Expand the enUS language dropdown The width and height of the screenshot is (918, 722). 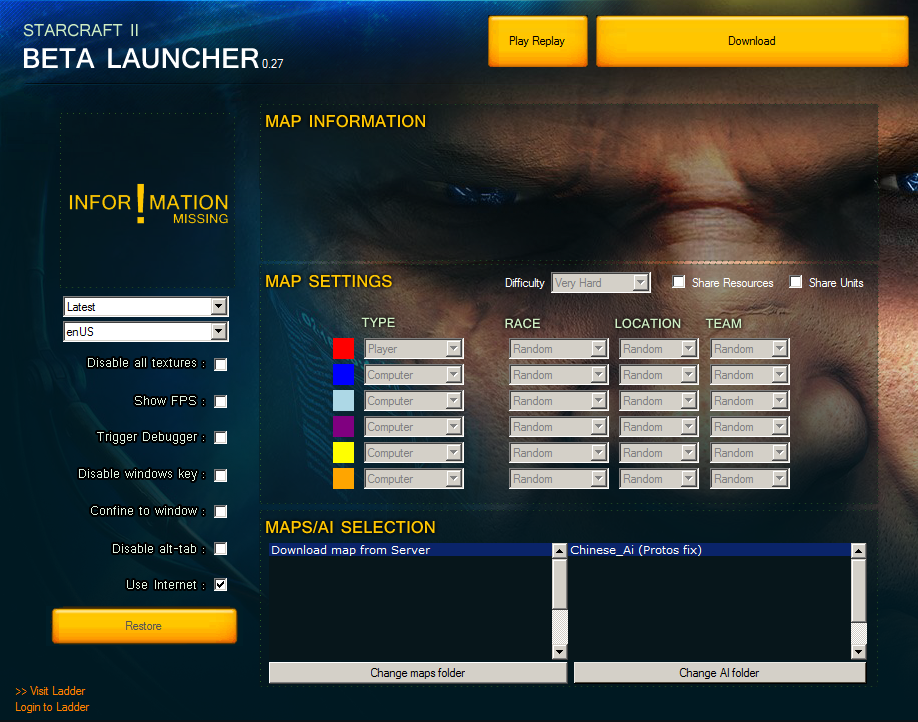point(146,331)
